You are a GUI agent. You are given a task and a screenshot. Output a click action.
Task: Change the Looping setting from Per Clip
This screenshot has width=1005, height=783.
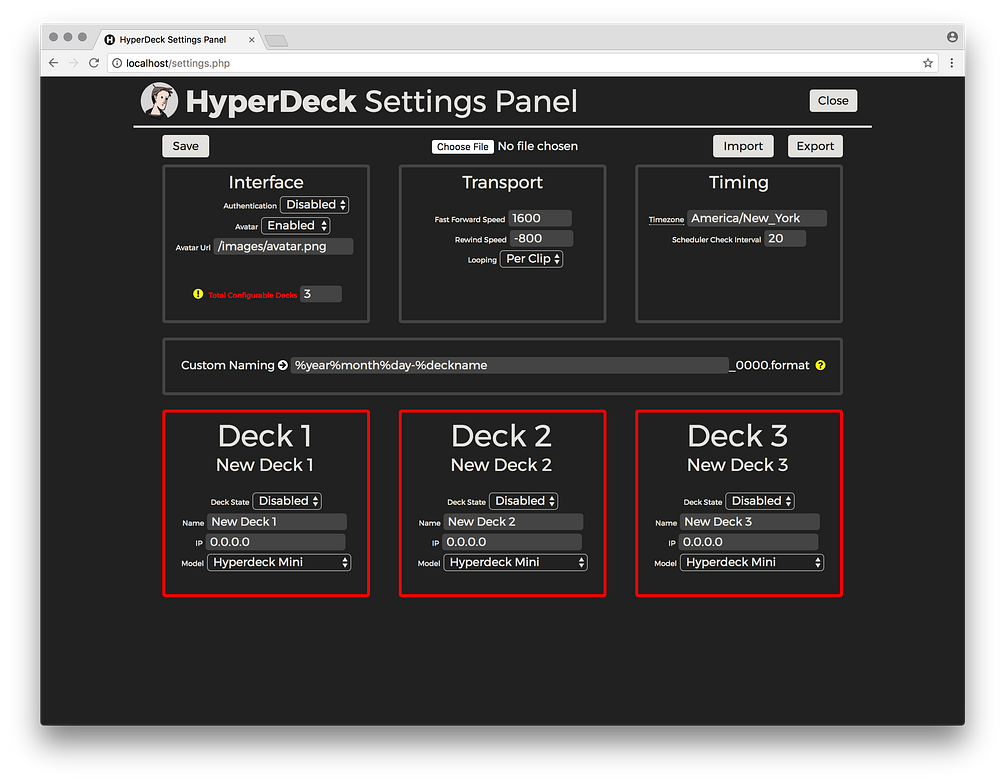531,258
